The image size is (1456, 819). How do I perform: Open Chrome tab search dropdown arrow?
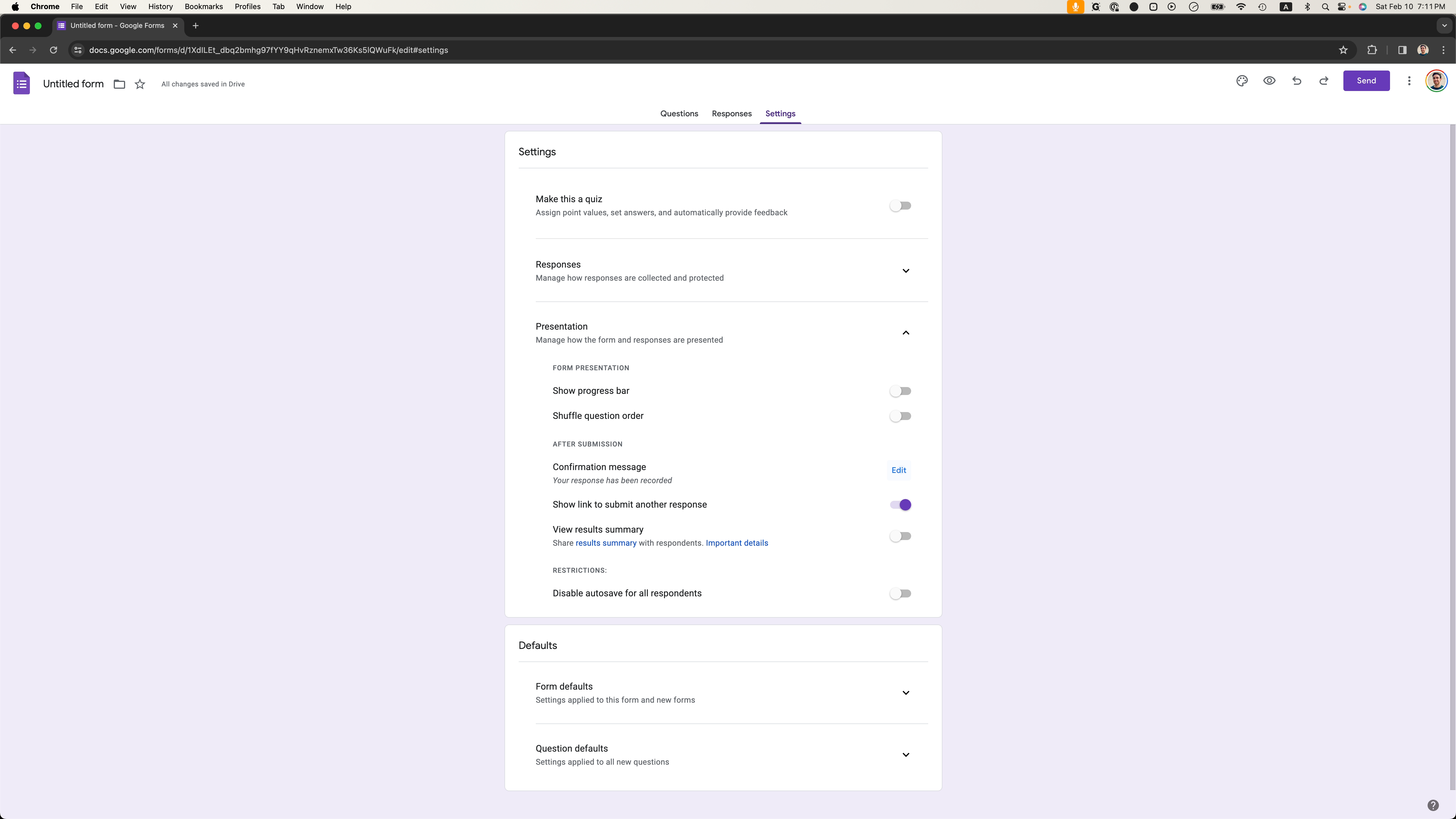pyautogui.click(x=1444, y=25)
